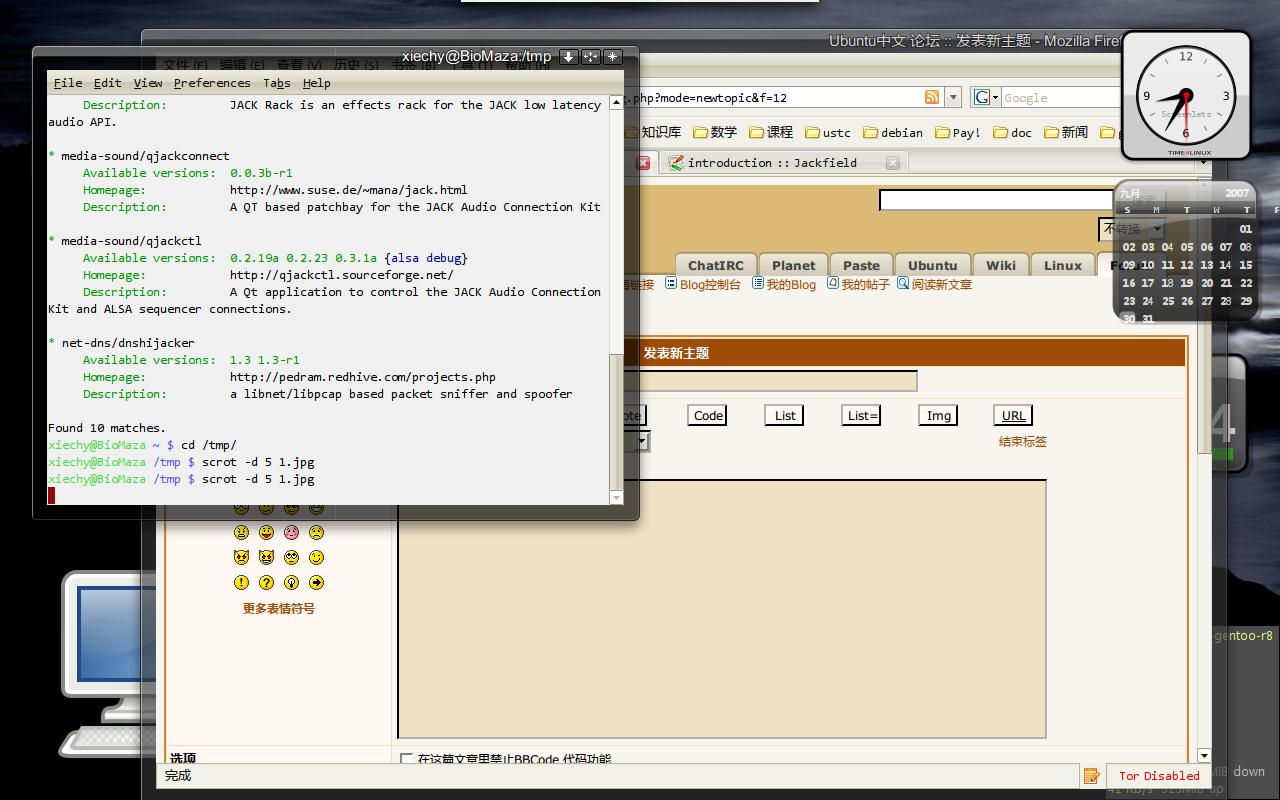This screenshot has width=1280, height=800.
Task: Insert the evil horned smiley
Action: 241,558
